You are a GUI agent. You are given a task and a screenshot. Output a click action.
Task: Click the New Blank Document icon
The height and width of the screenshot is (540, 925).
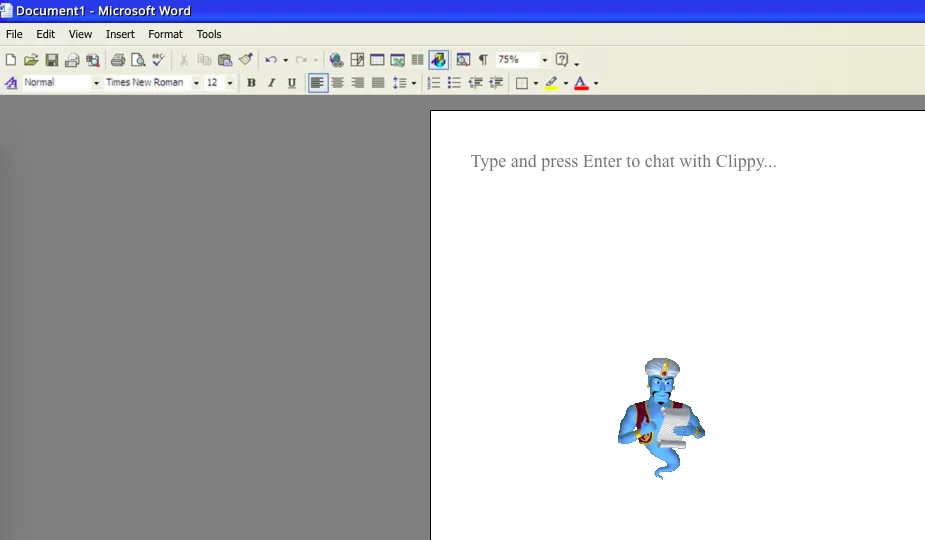[x=11, y=60]
